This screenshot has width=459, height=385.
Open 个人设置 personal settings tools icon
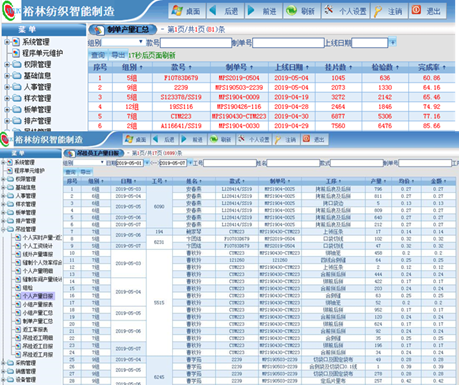[x=329, y=10]
